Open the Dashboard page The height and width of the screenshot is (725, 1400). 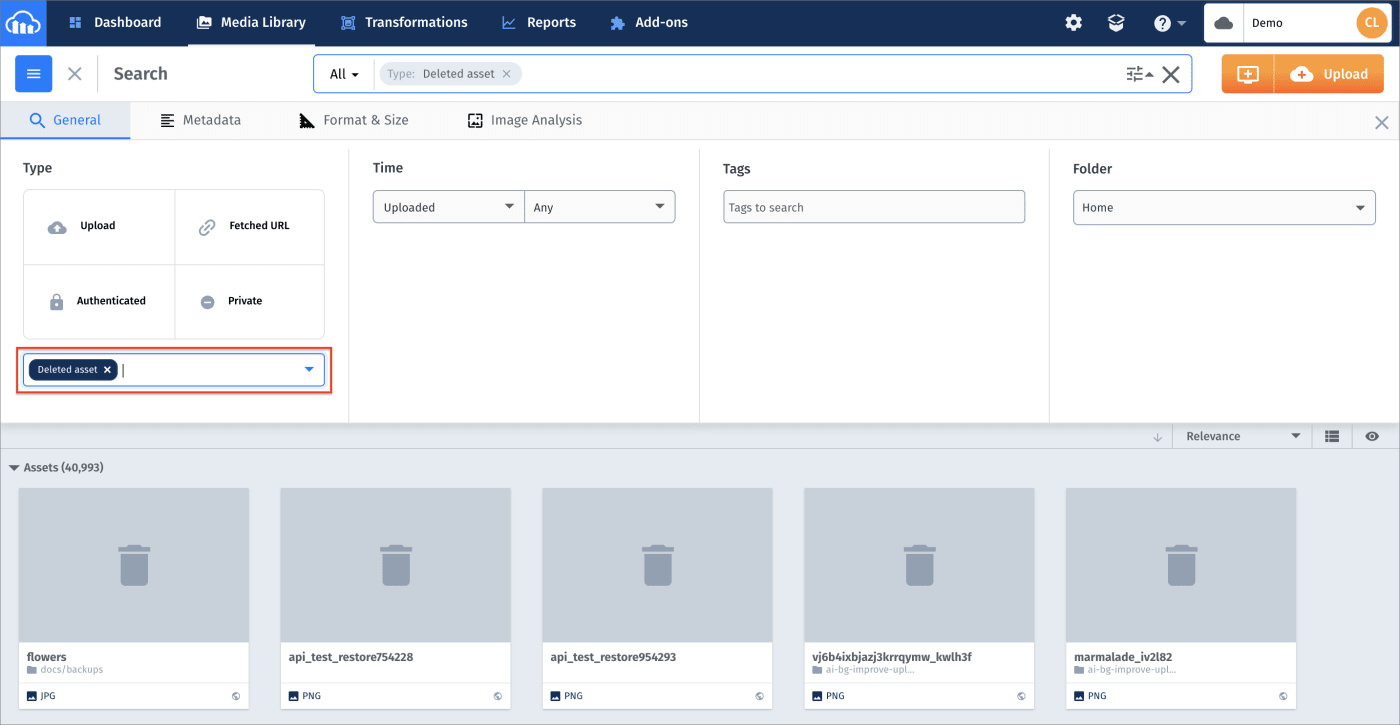point(115,22)
